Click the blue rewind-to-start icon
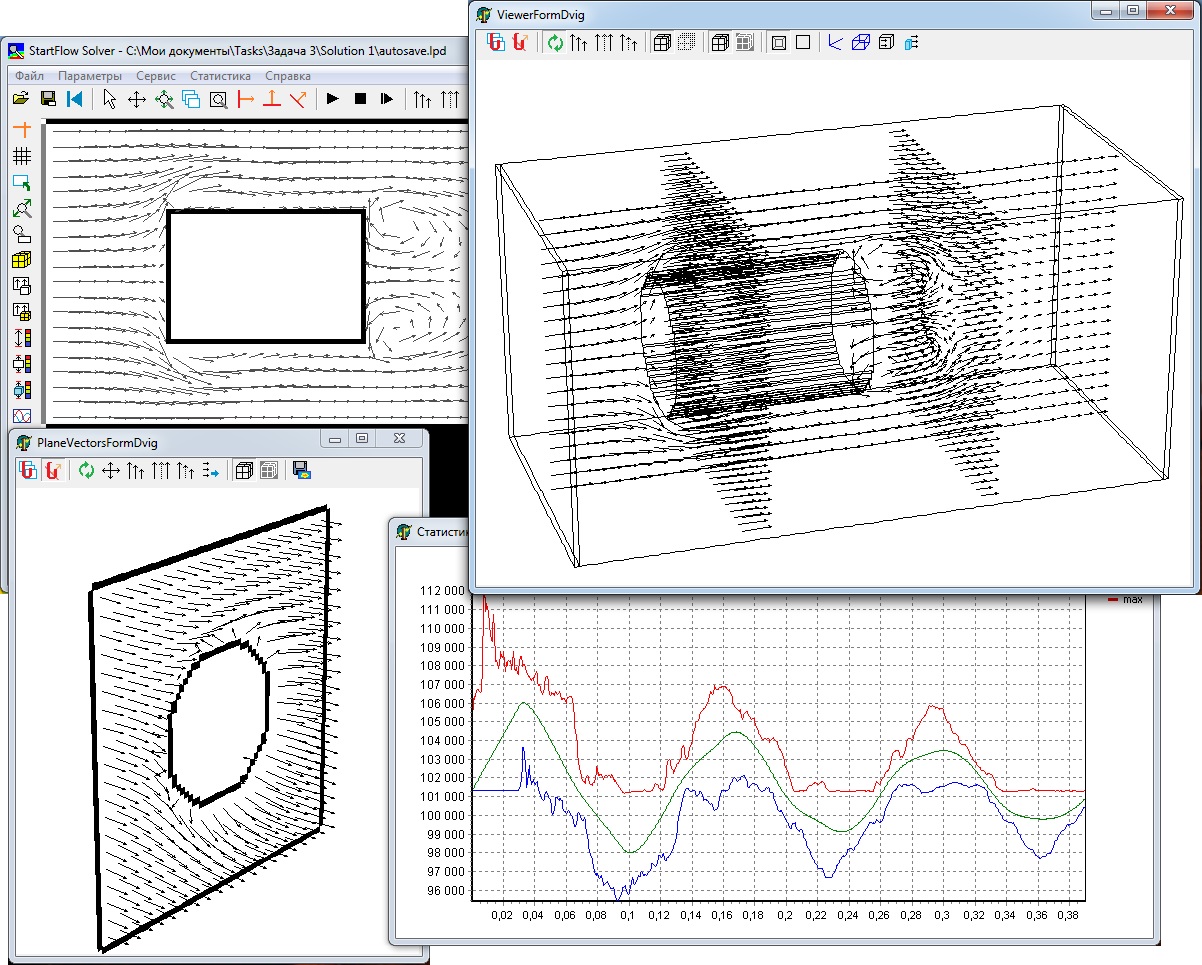 point(74,99)
